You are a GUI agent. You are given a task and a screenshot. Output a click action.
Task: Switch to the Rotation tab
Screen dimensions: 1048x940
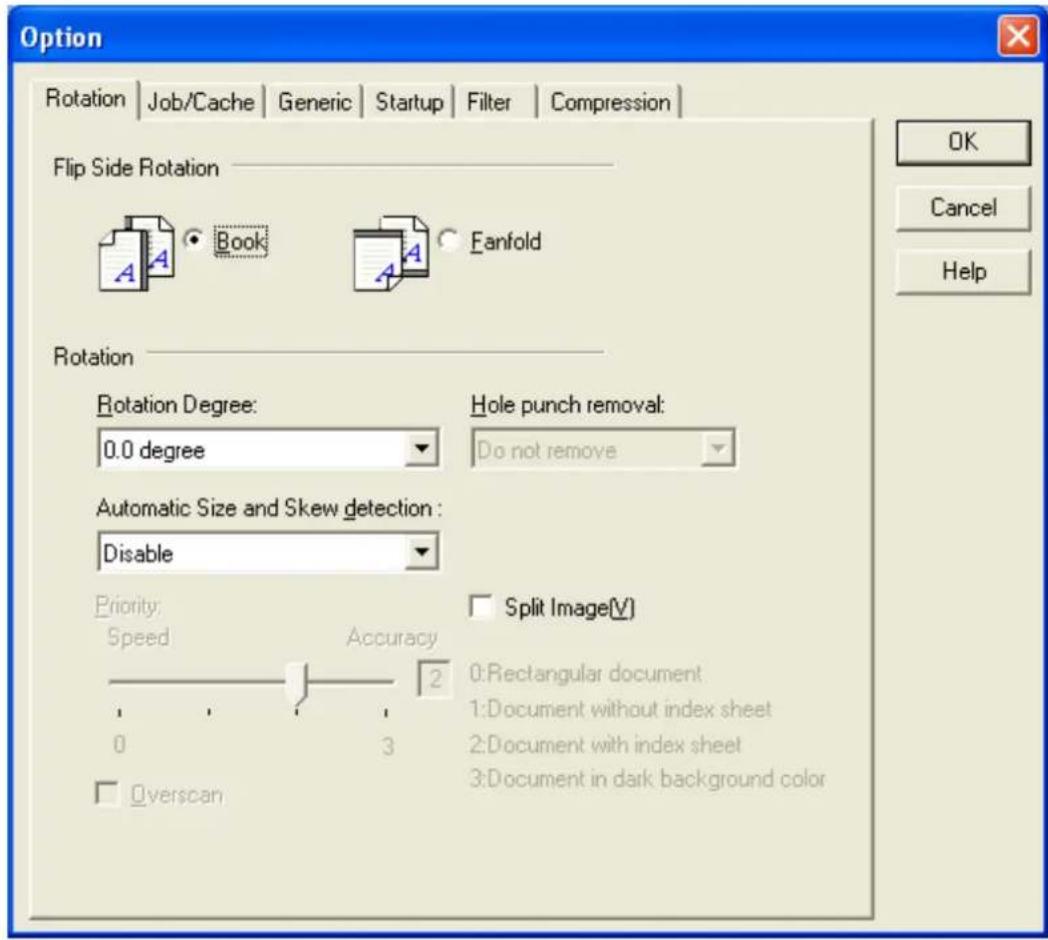(86, 99)
